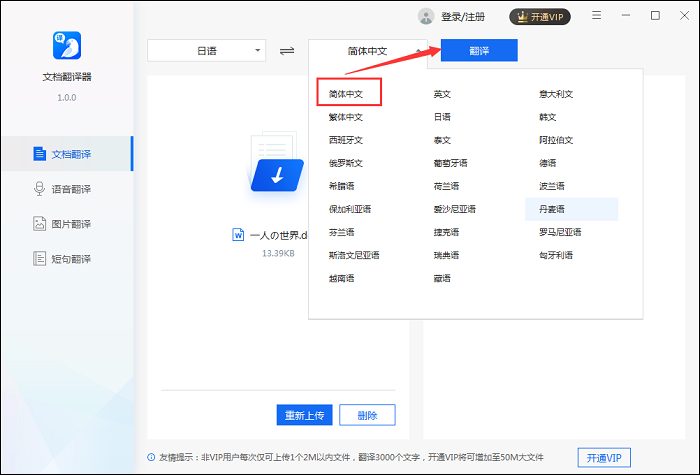Click the picture icon of 图片翻译

click(39, 224)
